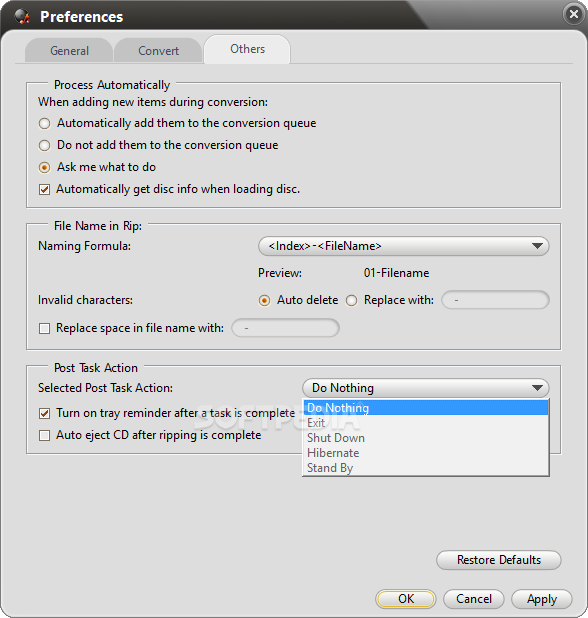Image resolution: width=588 pixels, height=618 pixels.
Task: Choose Hibernate from the post task list
Action: (x=426, y=452)
